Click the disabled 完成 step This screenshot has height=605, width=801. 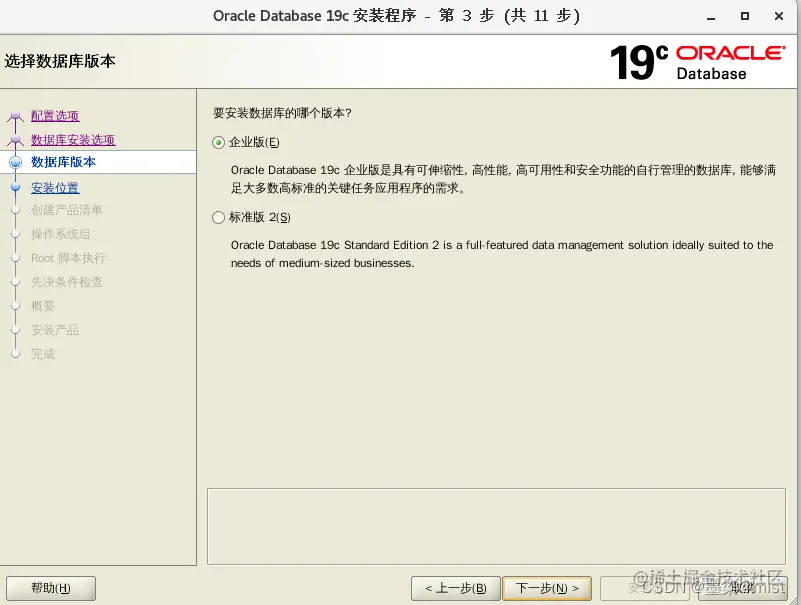[43, 354]
